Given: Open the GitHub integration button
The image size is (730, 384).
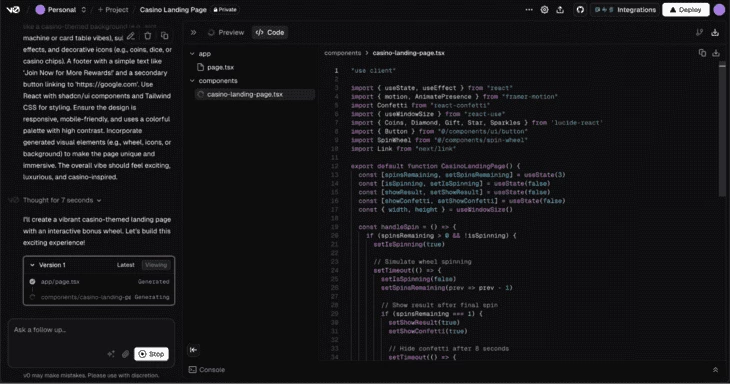Looking at the screenshot, I should (580, 10).
